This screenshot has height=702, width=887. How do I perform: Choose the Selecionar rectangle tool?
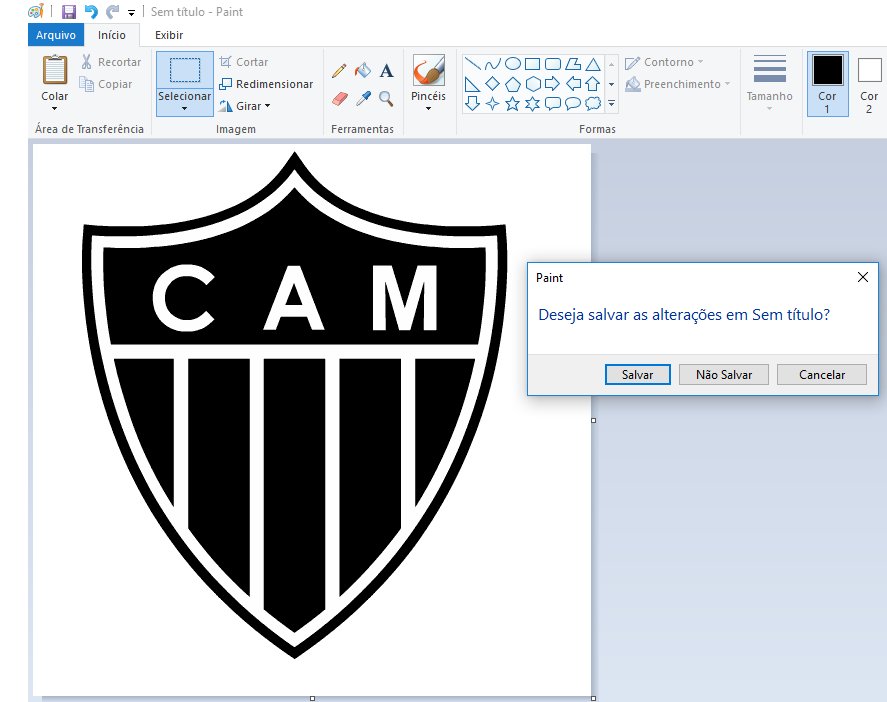(x=185, y=70)
